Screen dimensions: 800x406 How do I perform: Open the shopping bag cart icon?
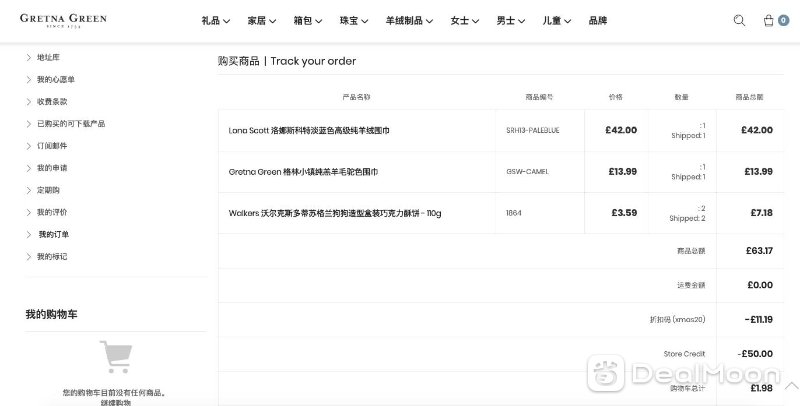click(768, 20)
